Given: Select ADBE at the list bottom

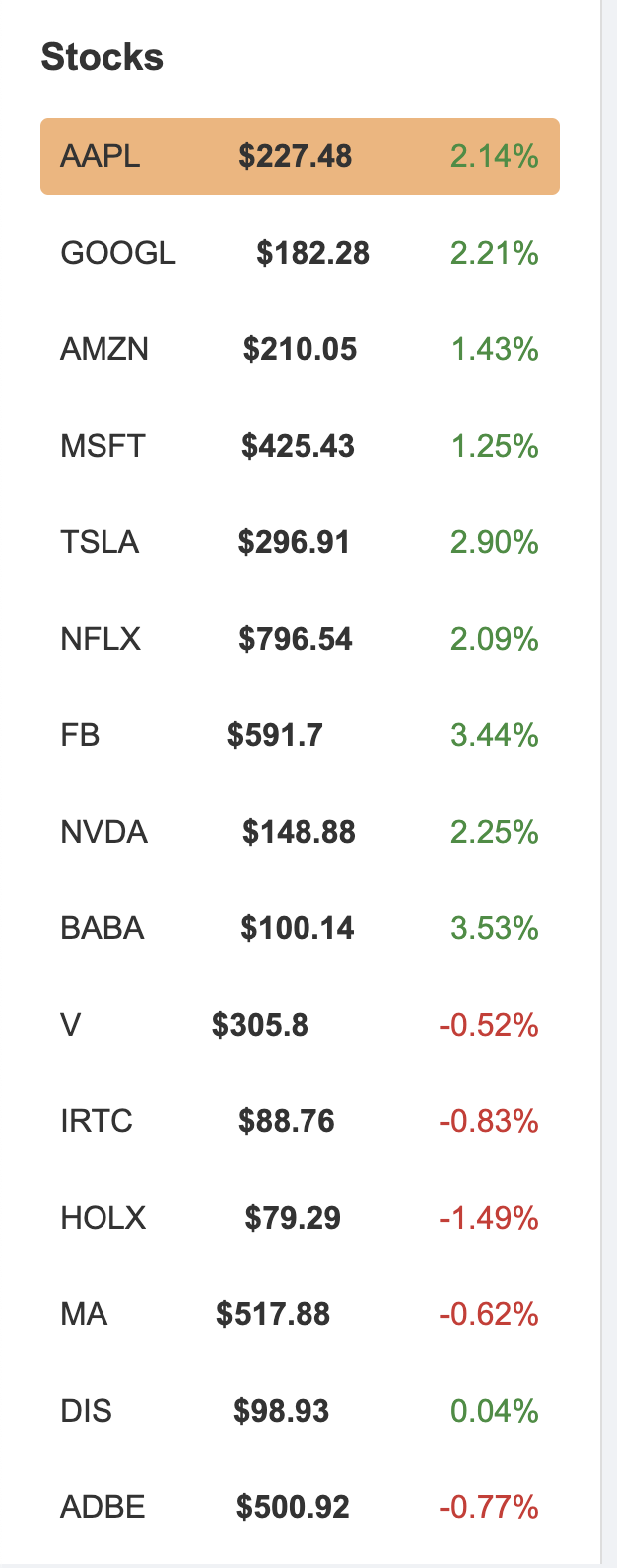Looking at the screenshot, I should pyautogui.click(x=103, y=1507).
